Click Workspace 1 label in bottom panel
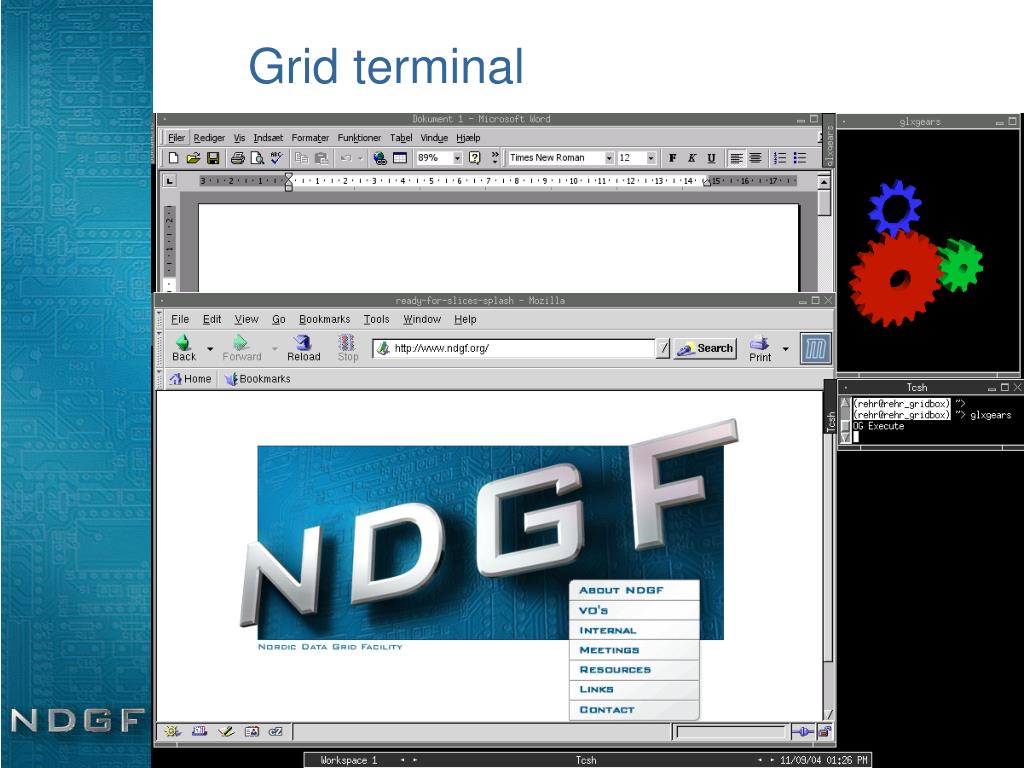The width and height of the screenshot is (1024, 768). point(349,760)
